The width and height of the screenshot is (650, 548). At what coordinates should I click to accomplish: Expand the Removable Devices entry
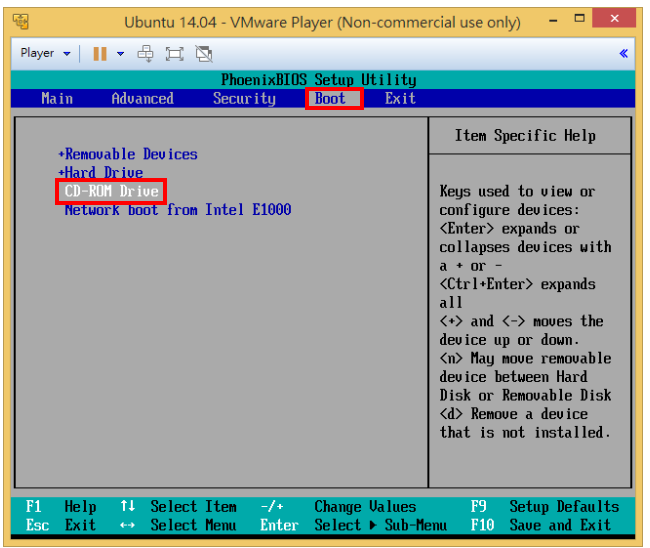pyautogui.click(x=128, y=154)
